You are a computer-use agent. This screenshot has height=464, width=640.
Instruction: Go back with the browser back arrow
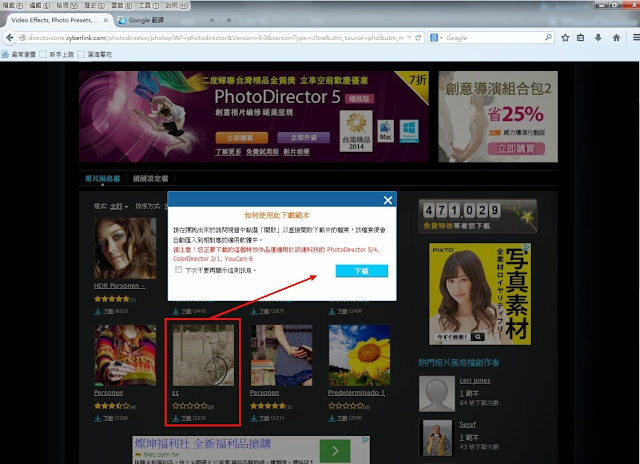(x=9, y=38)
